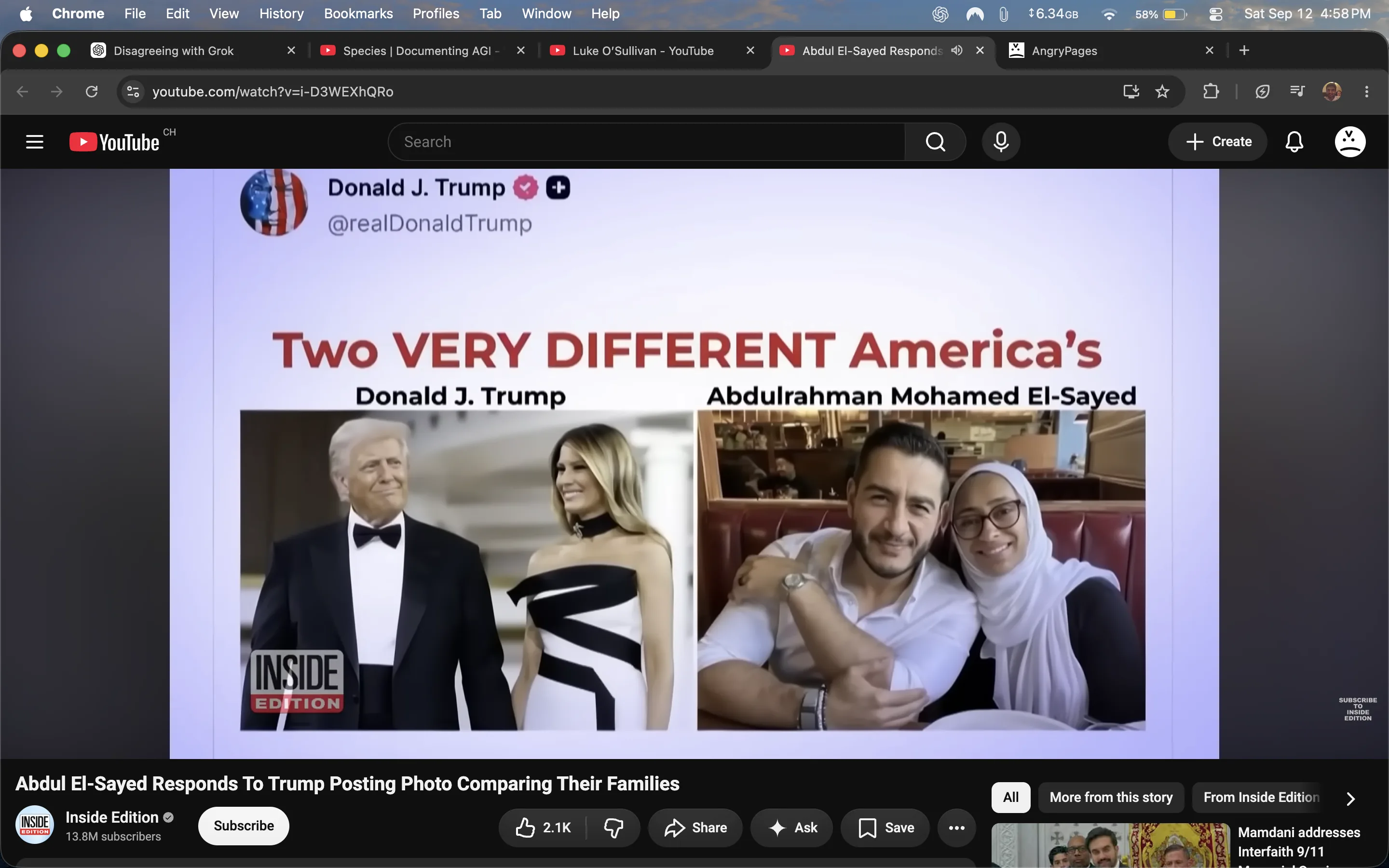Select More from this story chip
This screenshot has width=1389, height=868.
(1111, 798)
